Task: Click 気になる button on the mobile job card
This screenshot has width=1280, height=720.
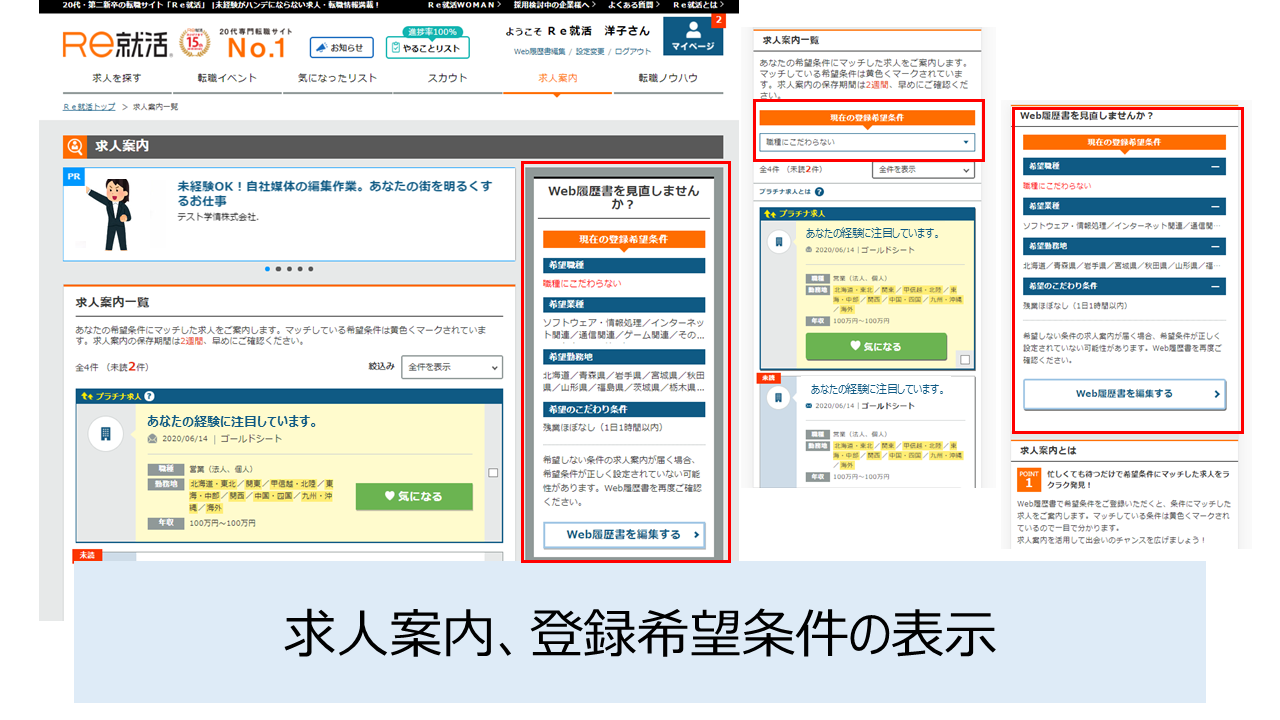Action: click(876, 346)
